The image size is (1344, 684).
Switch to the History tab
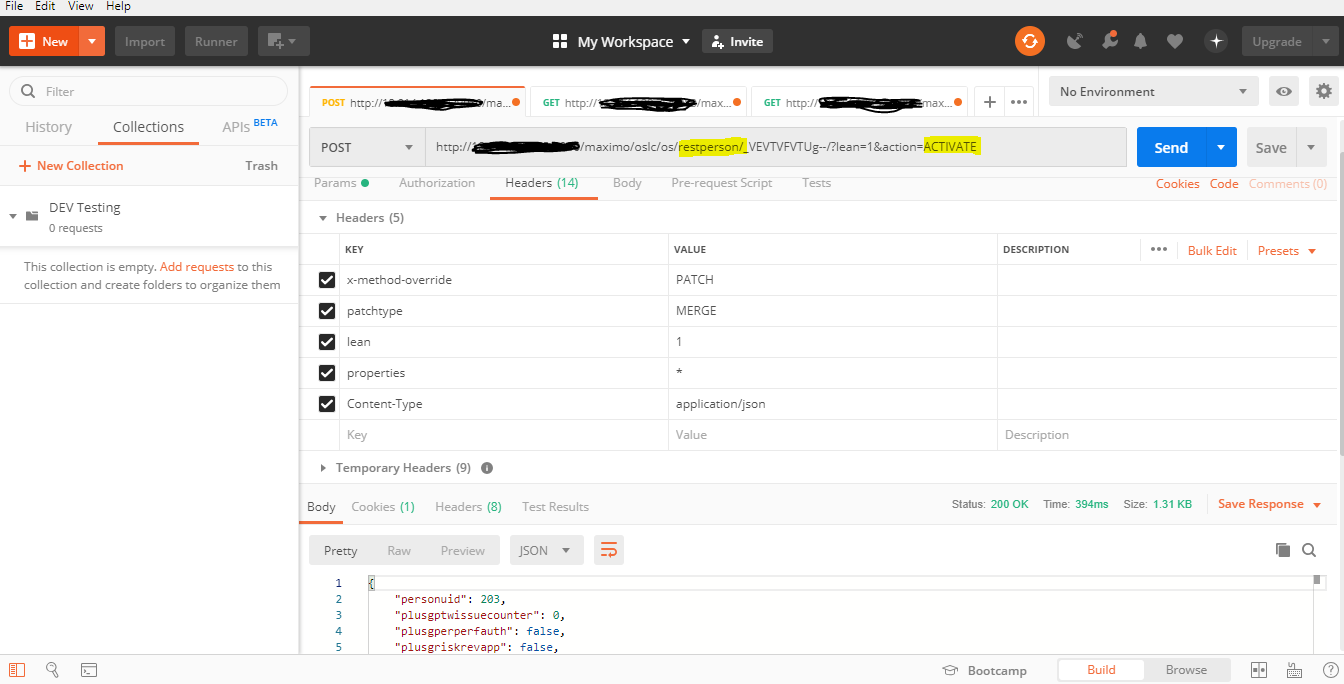pyautogui.click(x=48, y=127)
